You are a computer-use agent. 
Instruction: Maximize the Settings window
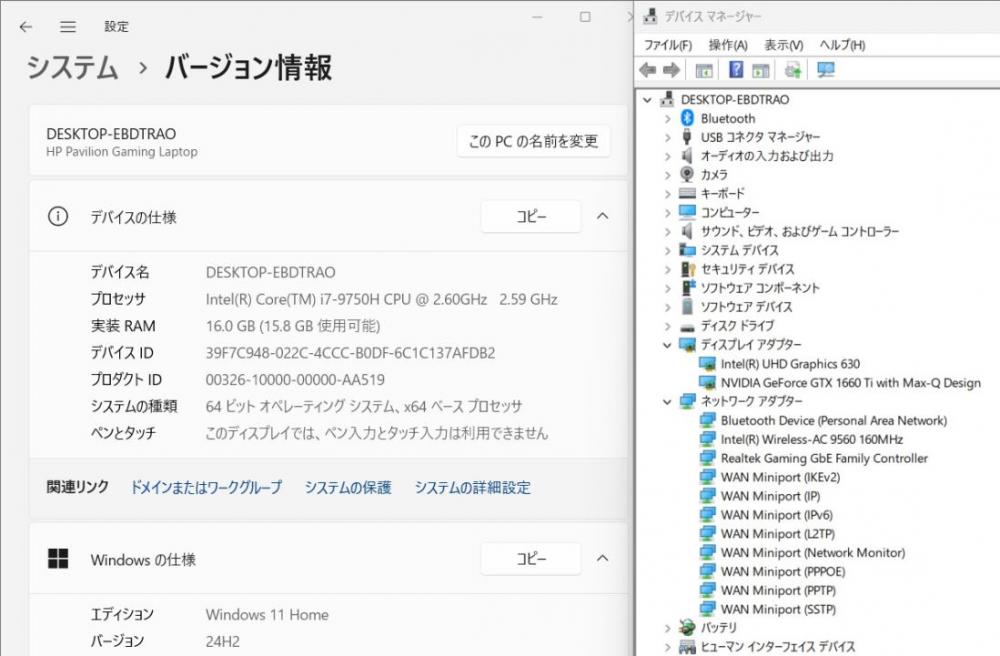585,17
